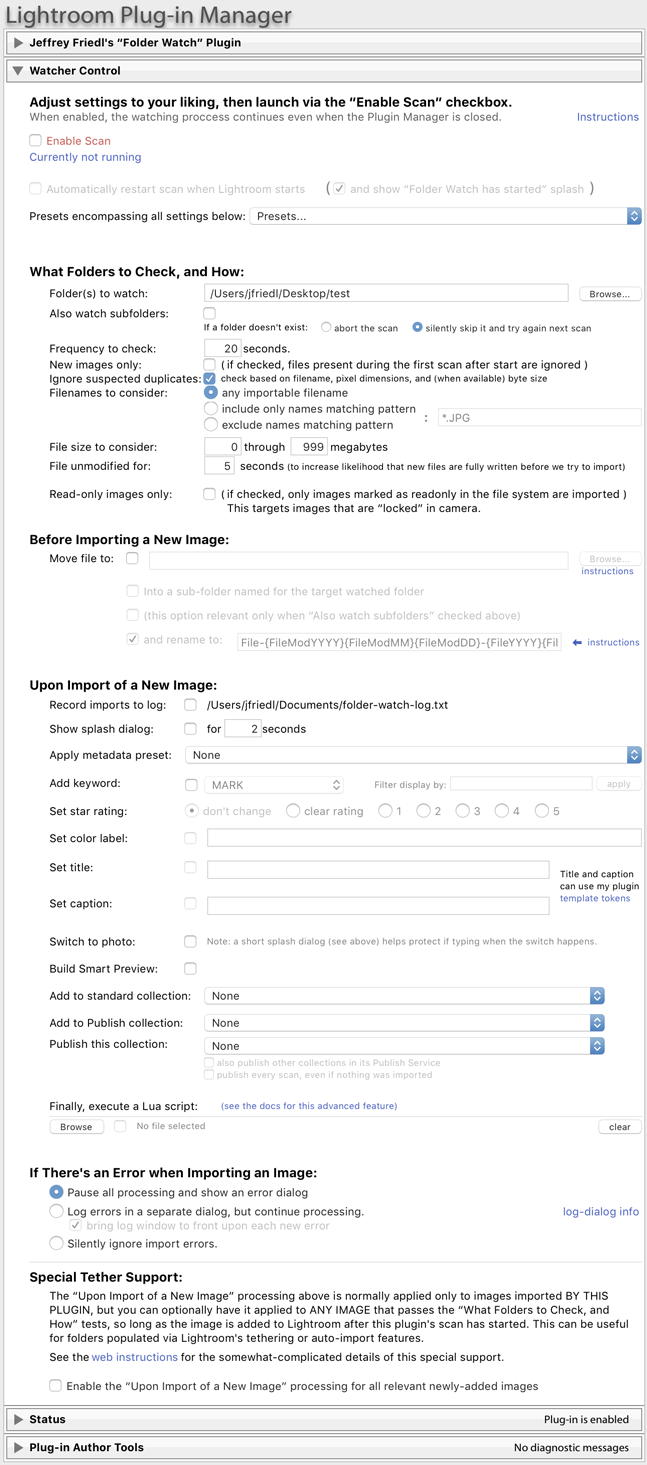
Task: Enable Switch to photo checkbox
Action: pos(190,942)
